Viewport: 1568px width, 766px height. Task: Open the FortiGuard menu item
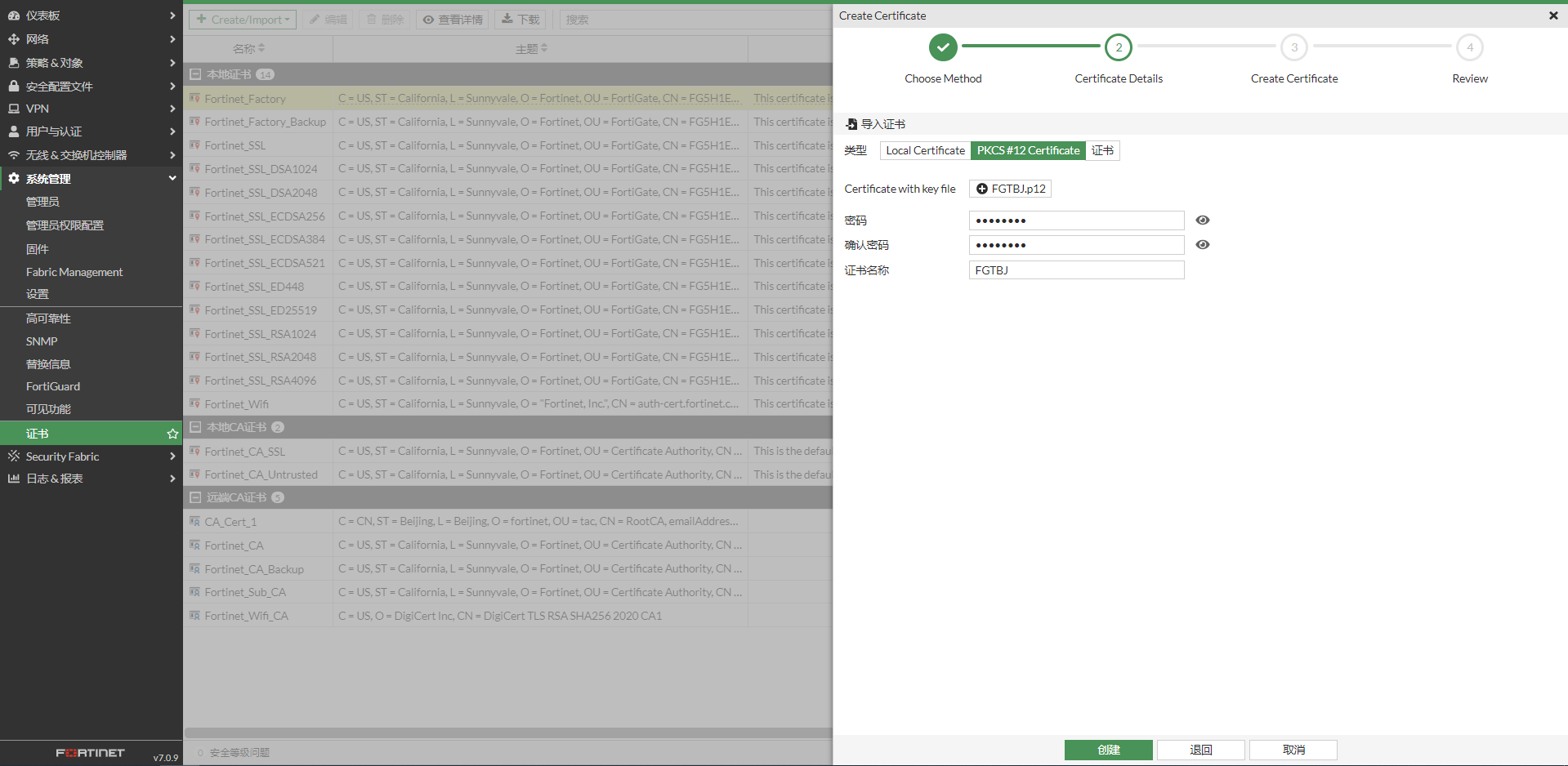(x=53, y=386)
